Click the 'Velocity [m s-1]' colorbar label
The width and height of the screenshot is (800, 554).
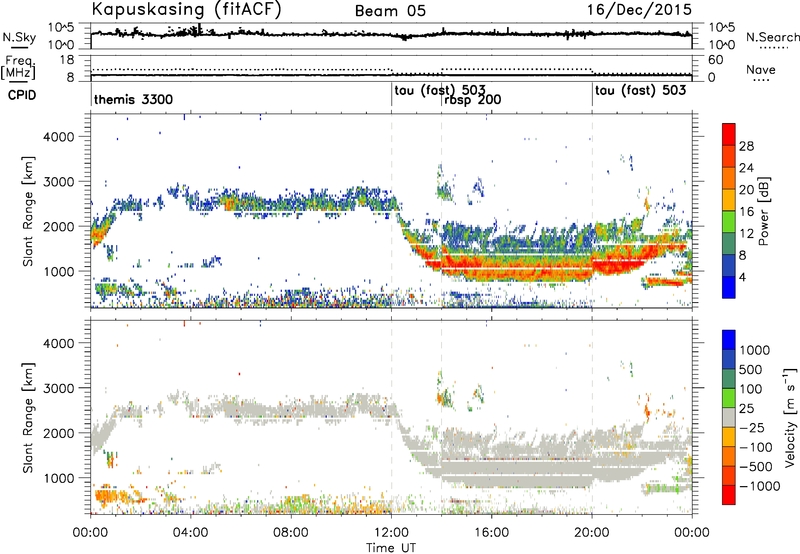click(x=790, y=417)
